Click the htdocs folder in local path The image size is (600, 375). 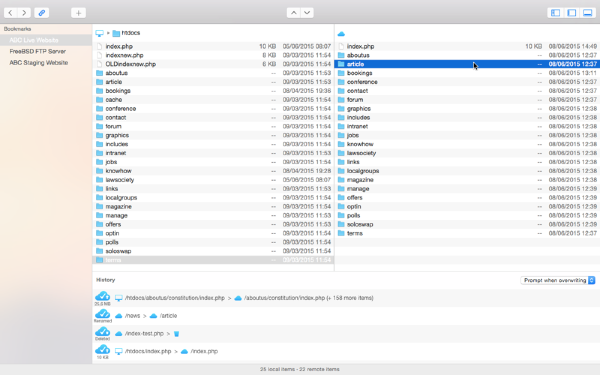(126, 33)
